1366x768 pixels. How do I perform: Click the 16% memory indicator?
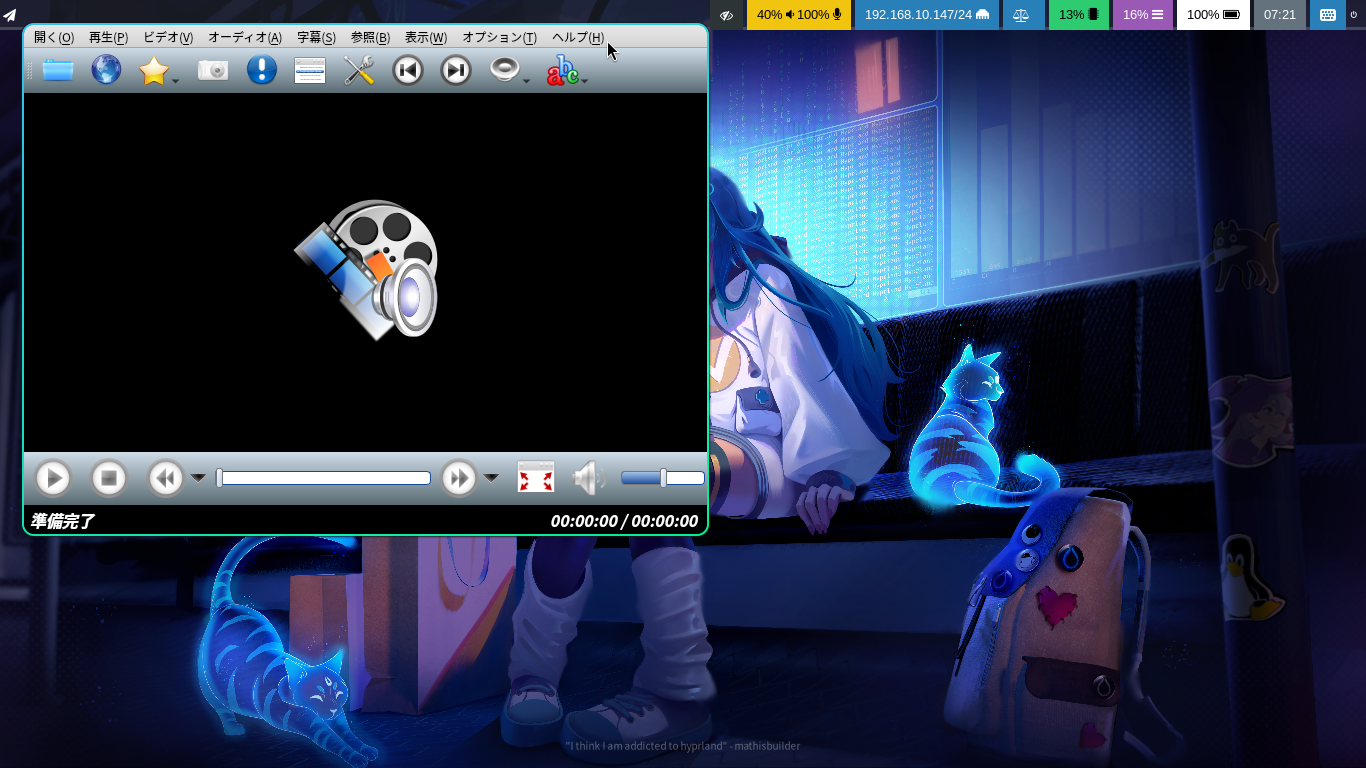(1143, 15)
